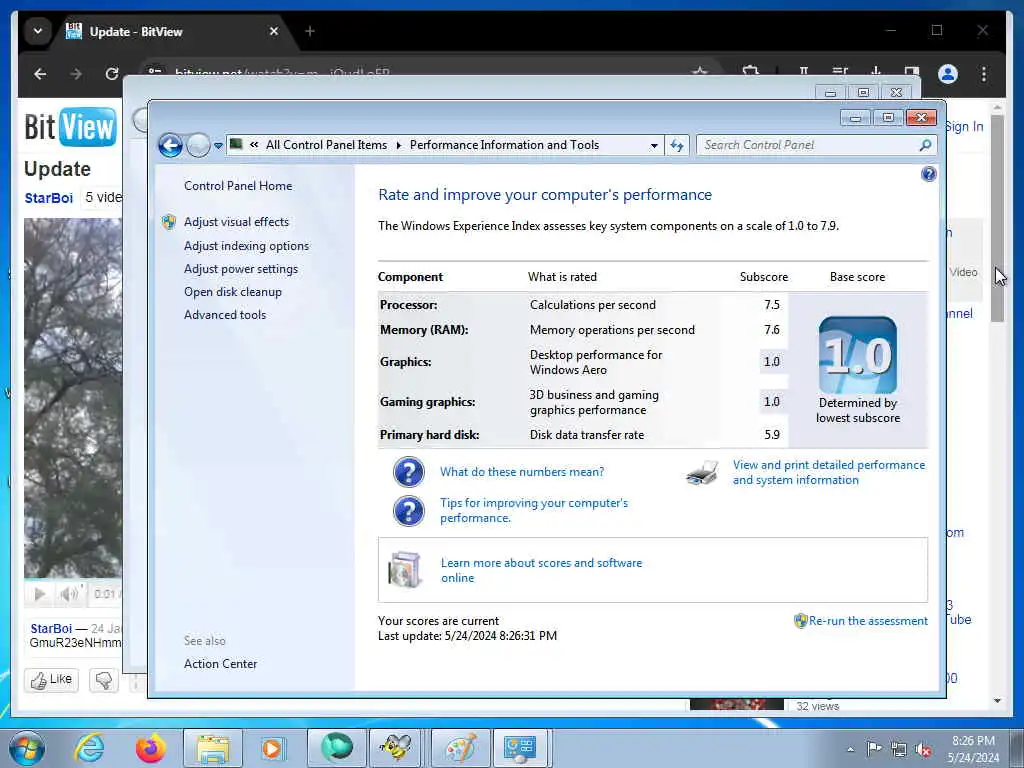Click the refresh button beside address bar
1024x768 pixels.
click(x=677, y=146)
